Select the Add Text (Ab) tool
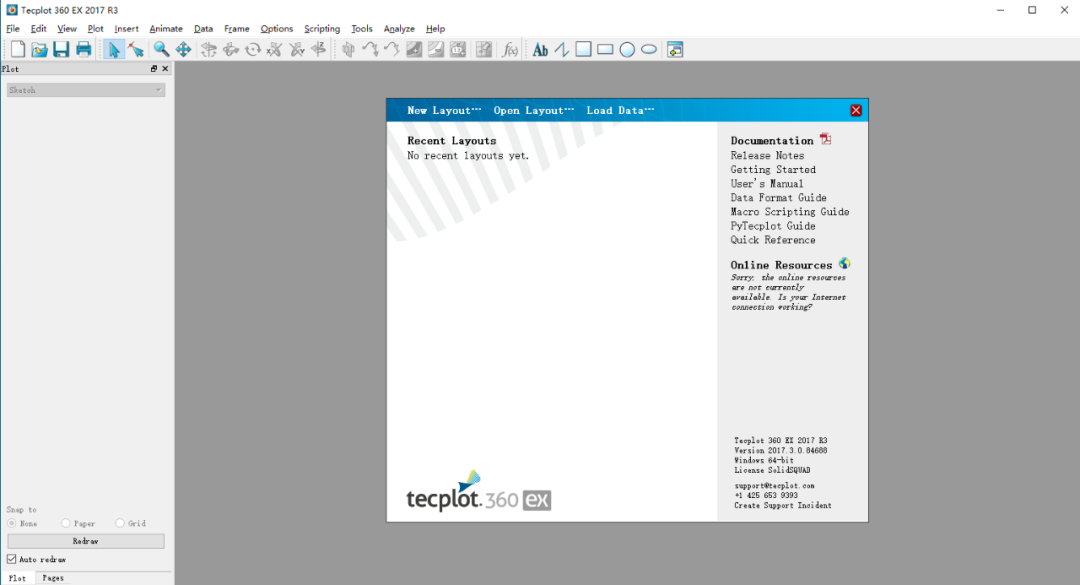This screenshot has height=585, width=1080. click(541, 49)
